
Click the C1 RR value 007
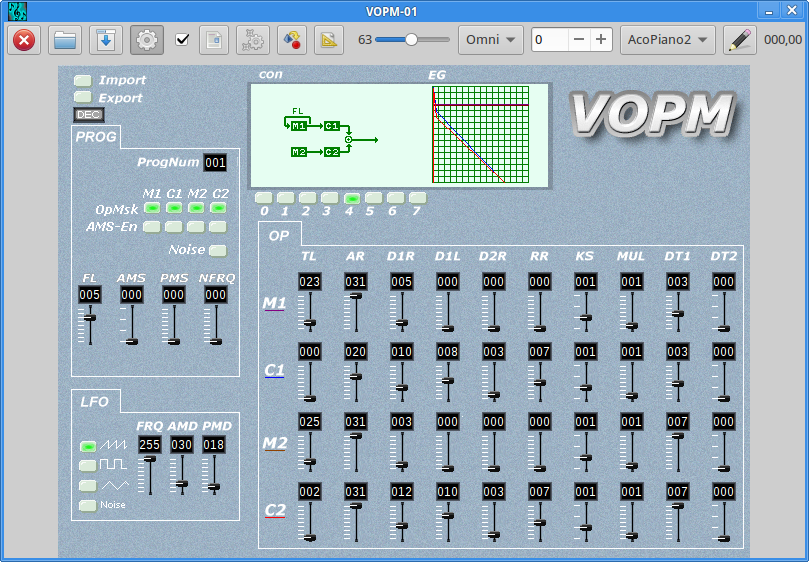pos(539,352)
